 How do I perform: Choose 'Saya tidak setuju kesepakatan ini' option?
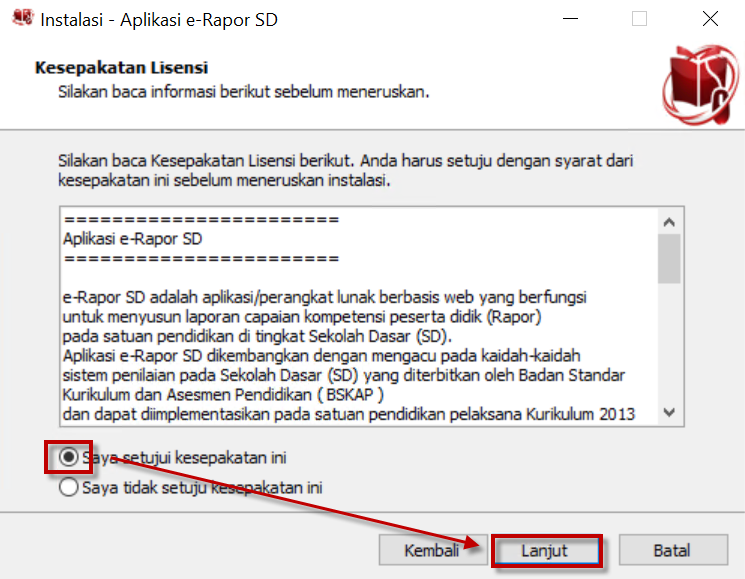coord(69,488)
